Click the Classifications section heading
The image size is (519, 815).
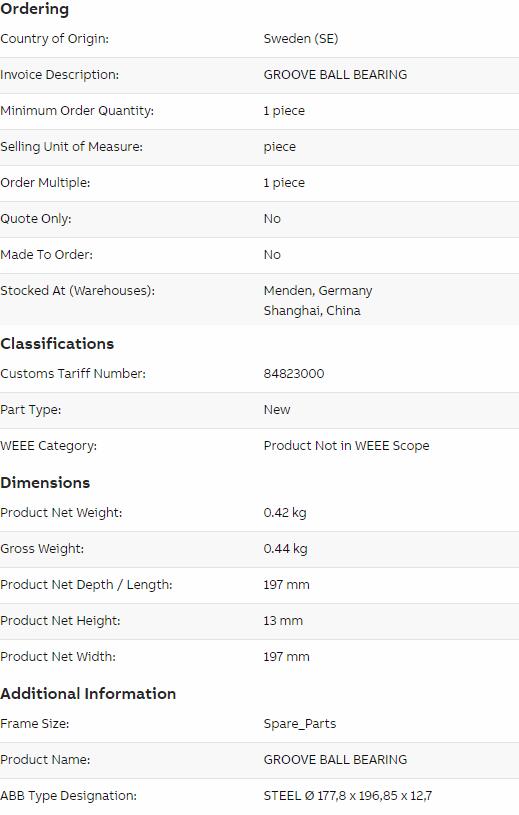point(57,344)
